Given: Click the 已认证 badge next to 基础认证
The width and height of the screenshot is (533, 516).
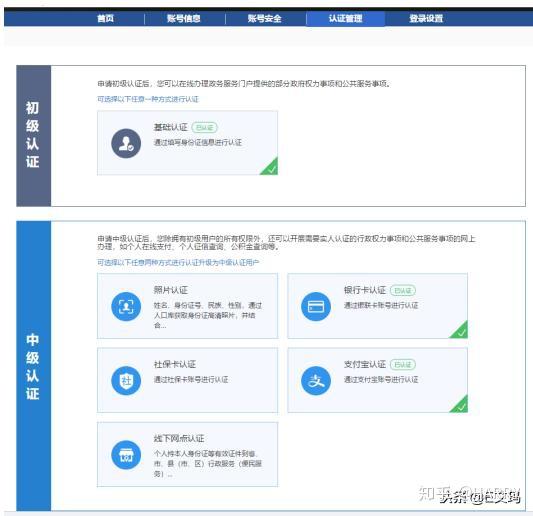Looking at the screenshot, I should coord(204,127).
